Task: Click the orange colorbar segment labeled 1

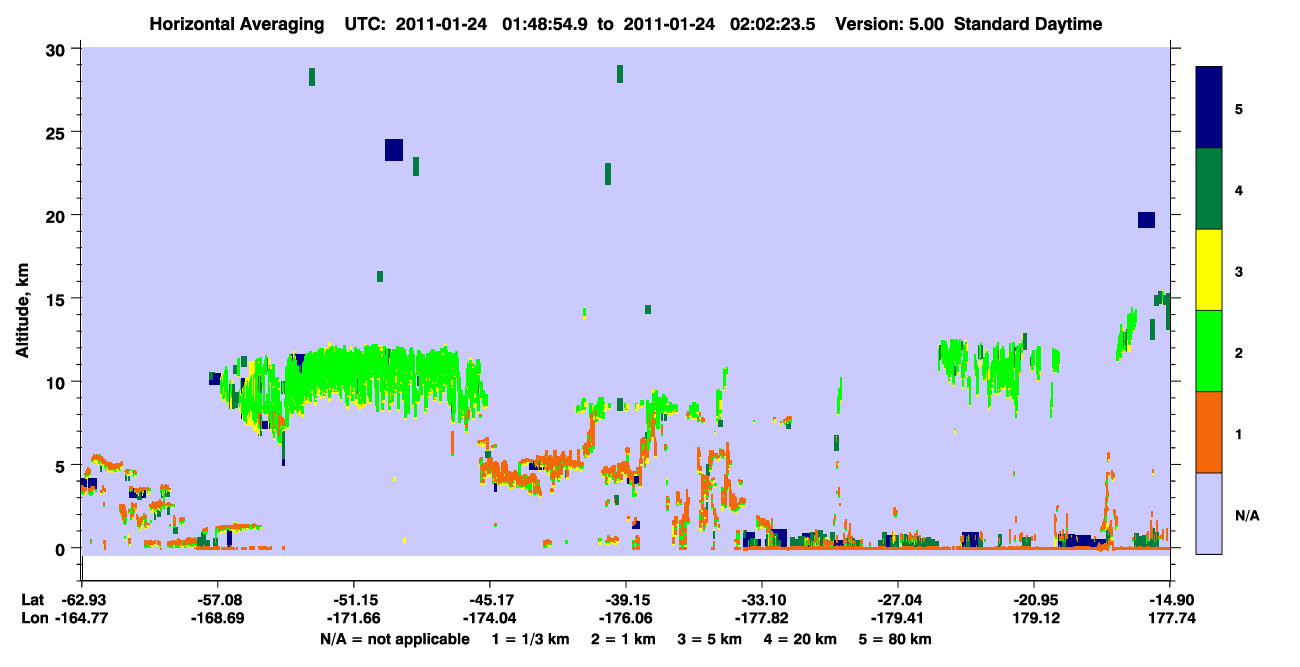Action: point(1209,432)
